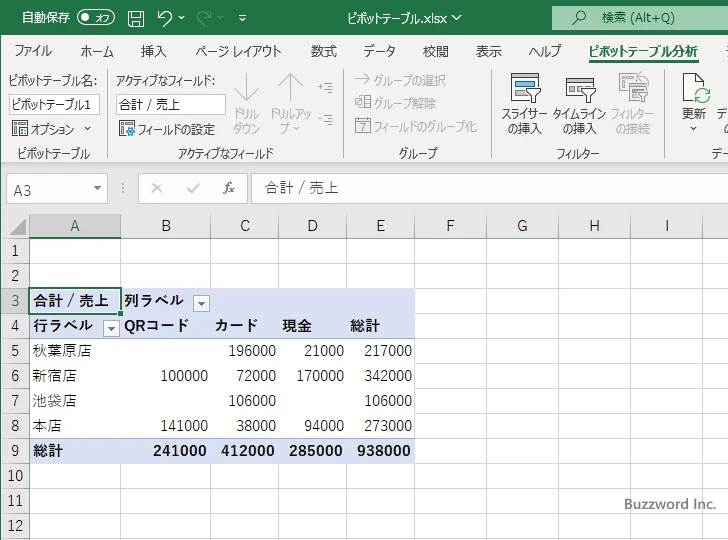Insert a slicer with スライサーの挿入
Screen dimensions: 728x540
point(525,103)
